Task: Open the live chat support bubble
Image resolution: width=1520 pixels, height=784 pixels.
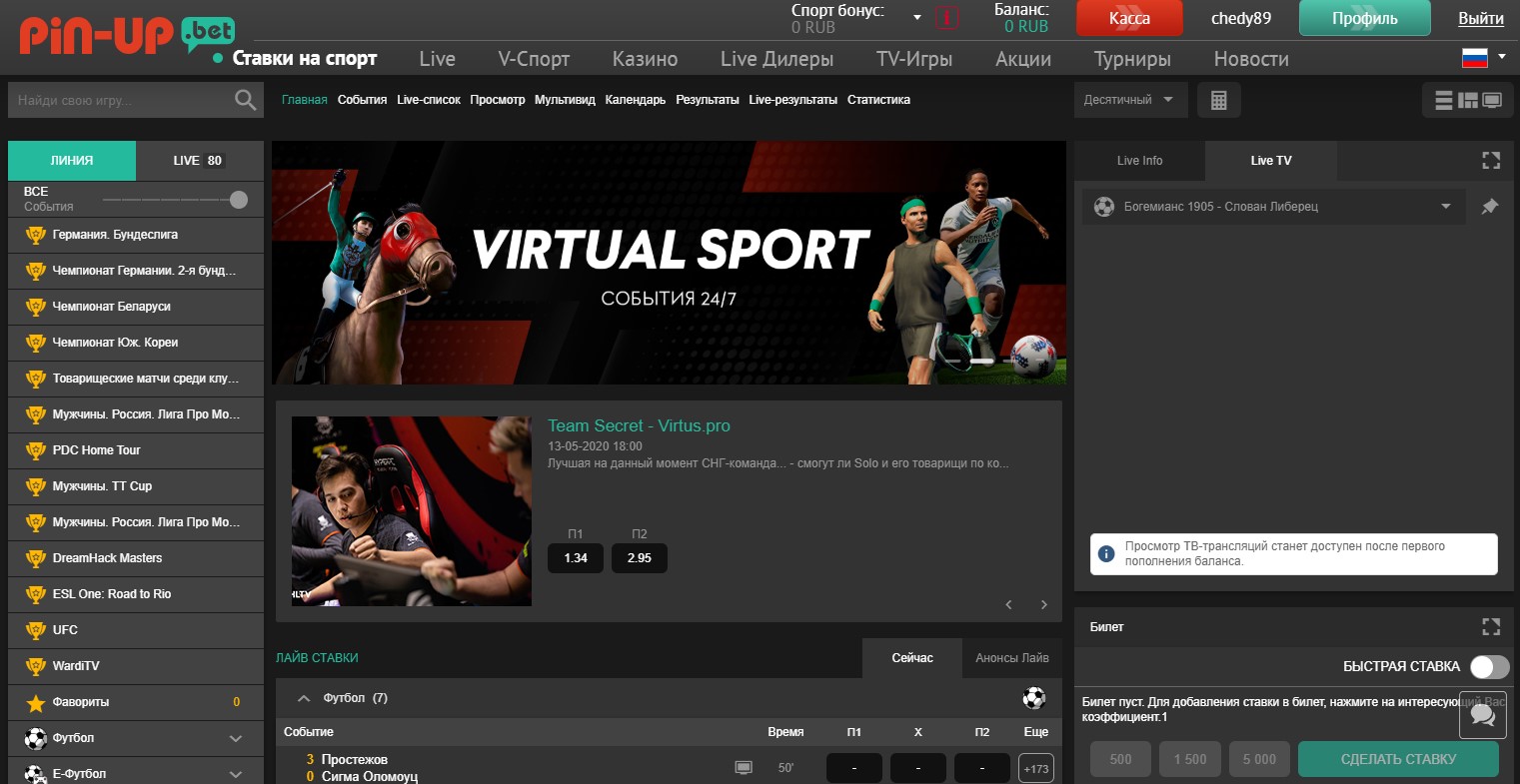Action: [1483, 714]
